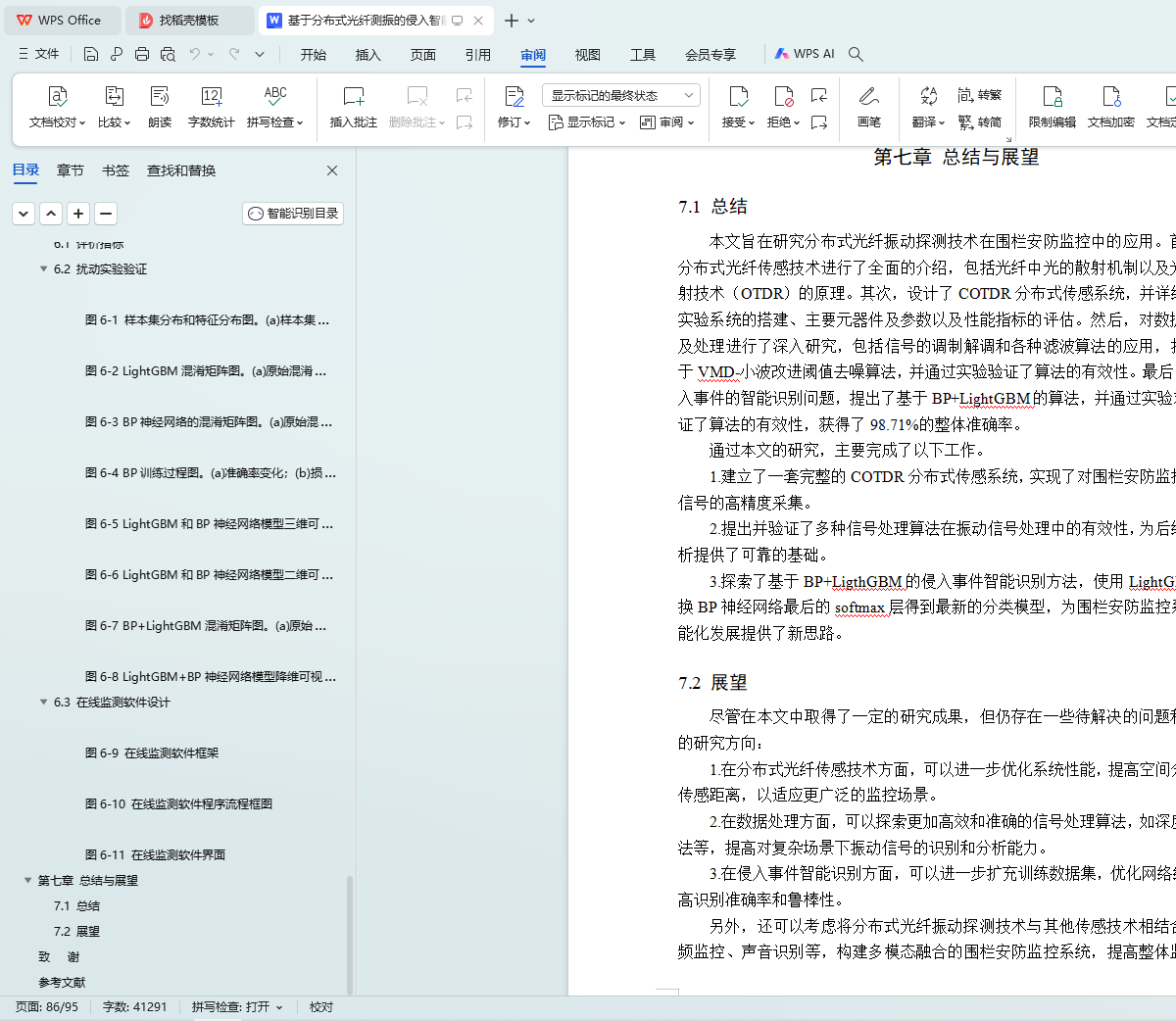
Task: Click 字数: 41291 in status bar
Action: [135, 1007]
